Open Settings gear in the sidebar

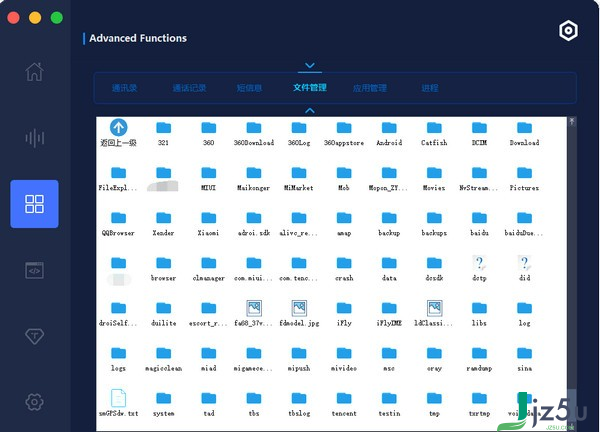click(34, 402)
